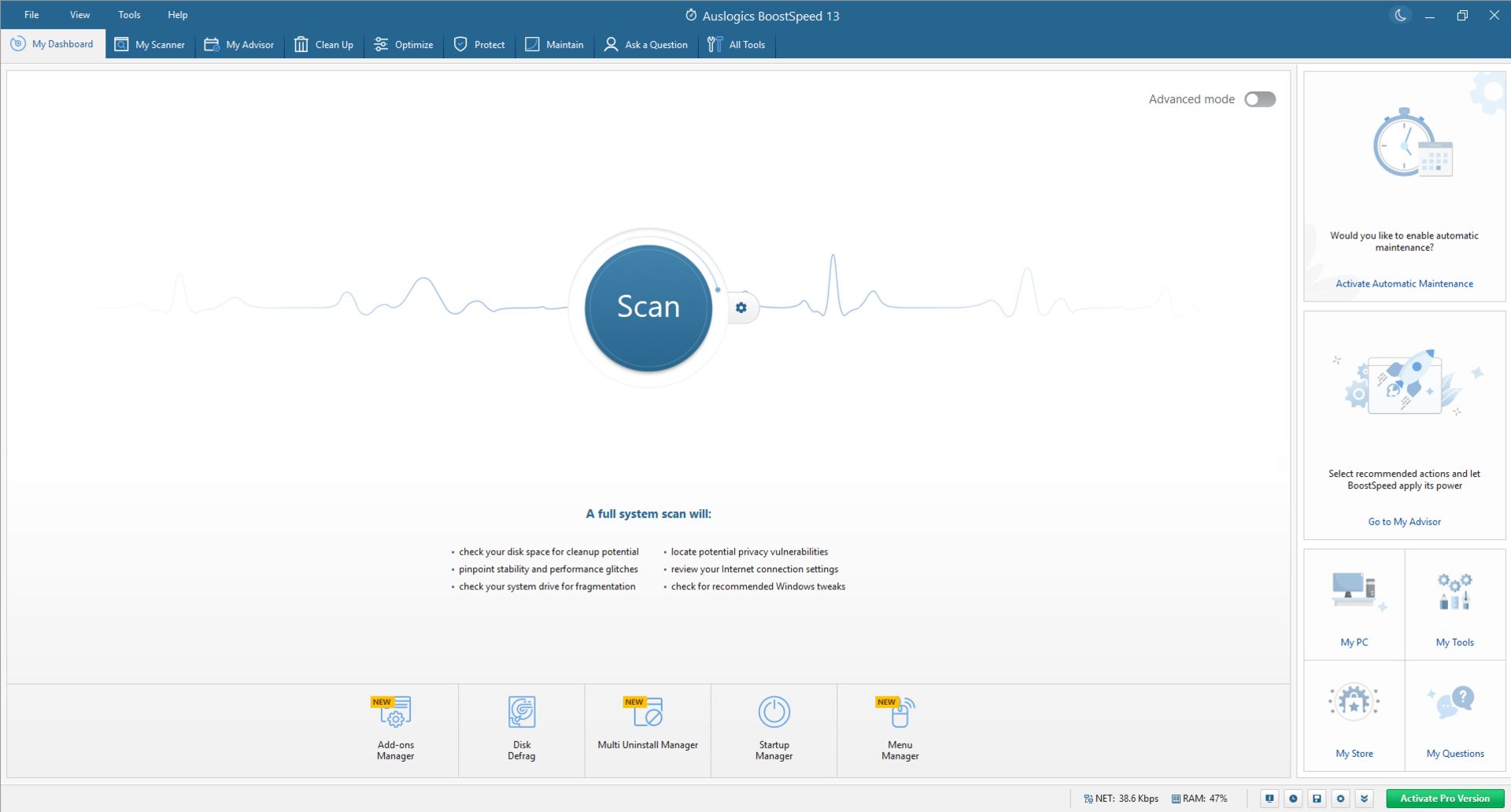Click the big Scan button

click(648, 307)
